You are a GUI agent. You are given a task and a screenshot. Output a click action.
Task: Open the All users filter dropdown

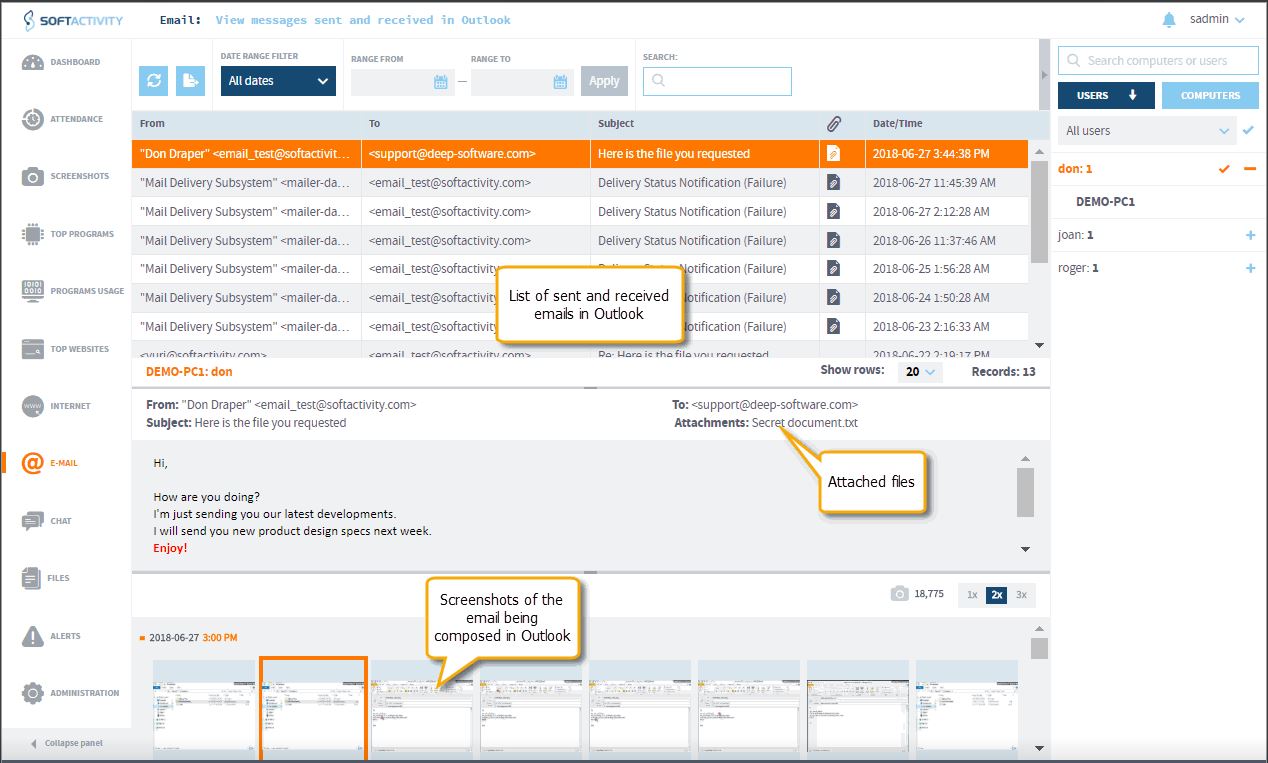coord(1147,131)
